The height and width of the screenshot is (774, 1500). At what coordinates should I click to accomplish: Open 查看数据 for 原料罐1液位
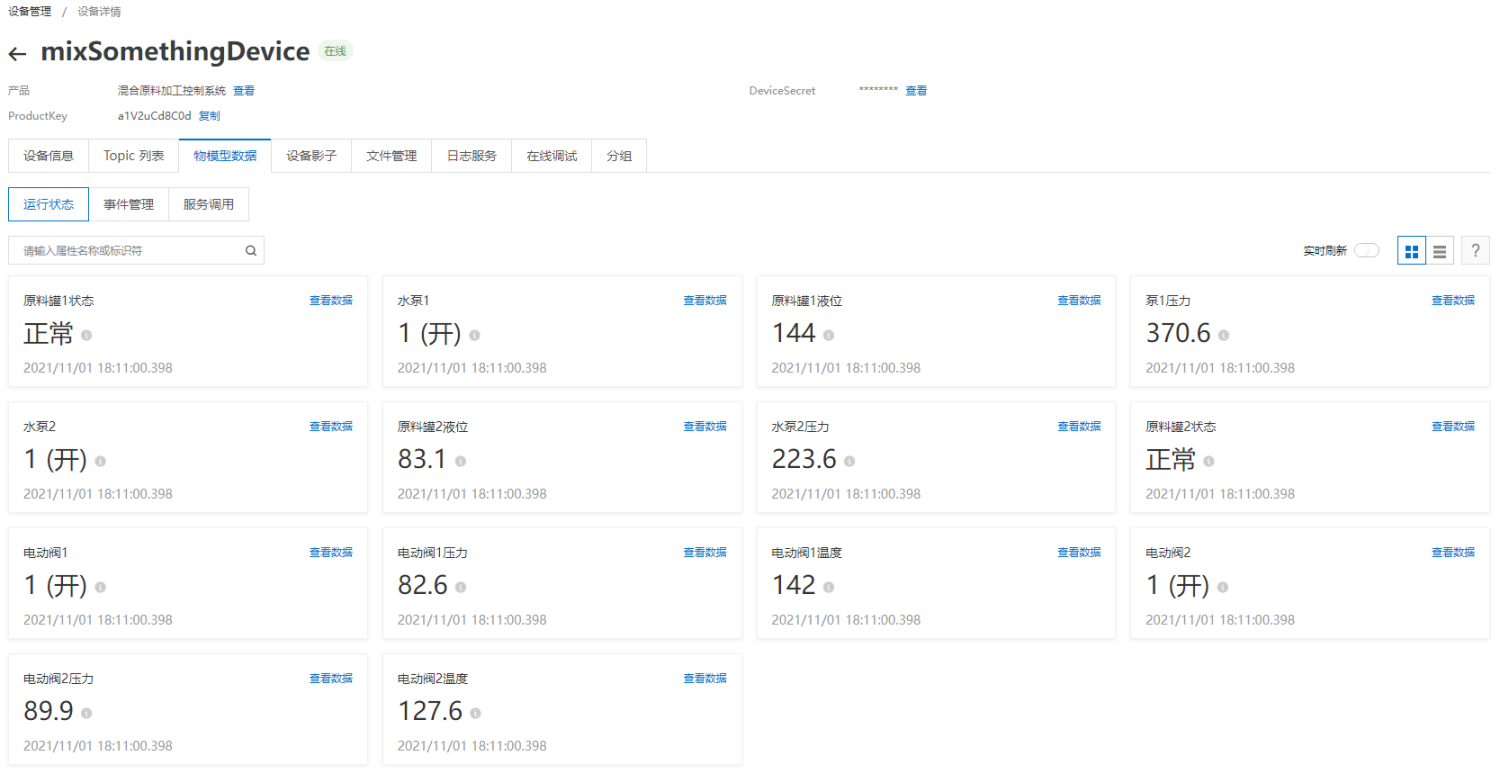(1079, 300)
